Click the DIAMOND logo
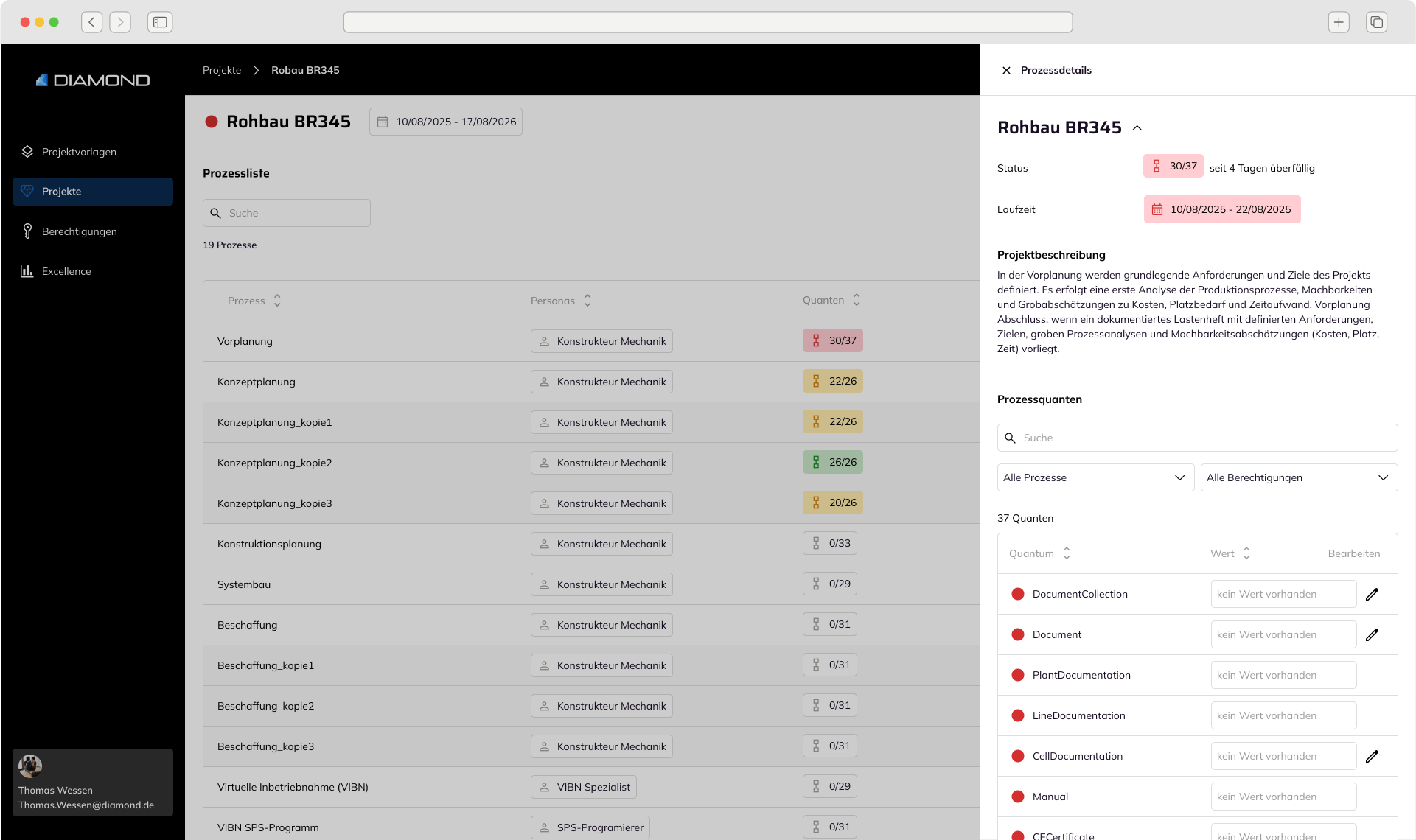Image resolution: width=1416 pixels, height=840 pixels. 93,80
